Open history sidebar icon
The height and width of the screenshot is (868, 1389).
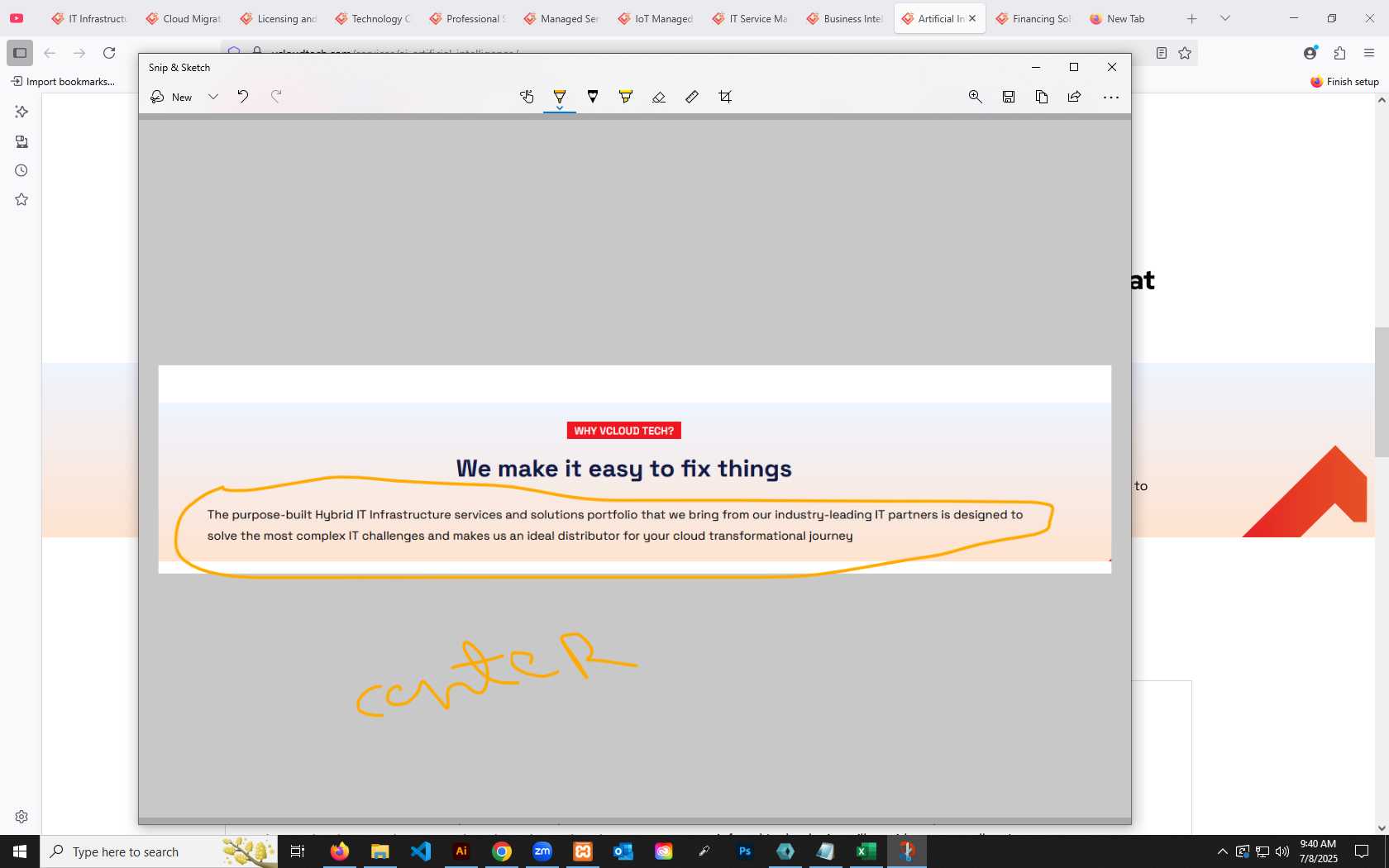pyautogui.click(x=21, y=170)
